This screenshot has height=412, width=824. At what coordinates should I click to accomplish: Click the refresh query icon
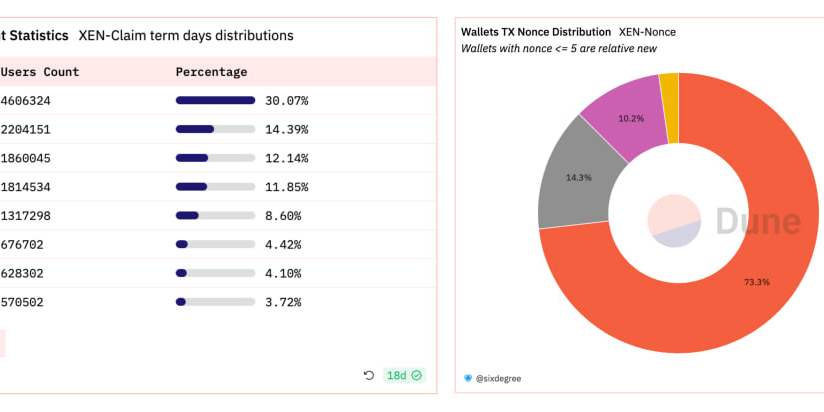368,375
